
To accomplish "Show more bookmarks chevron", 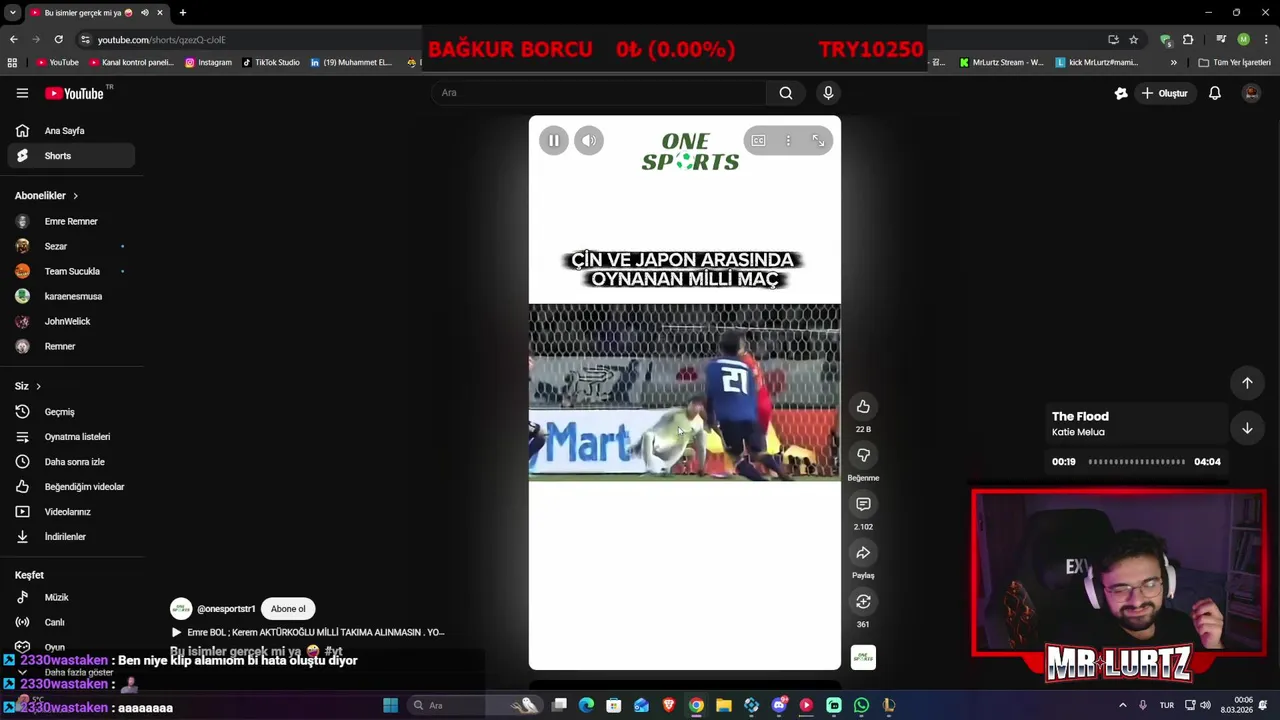I will [1174, 62].
